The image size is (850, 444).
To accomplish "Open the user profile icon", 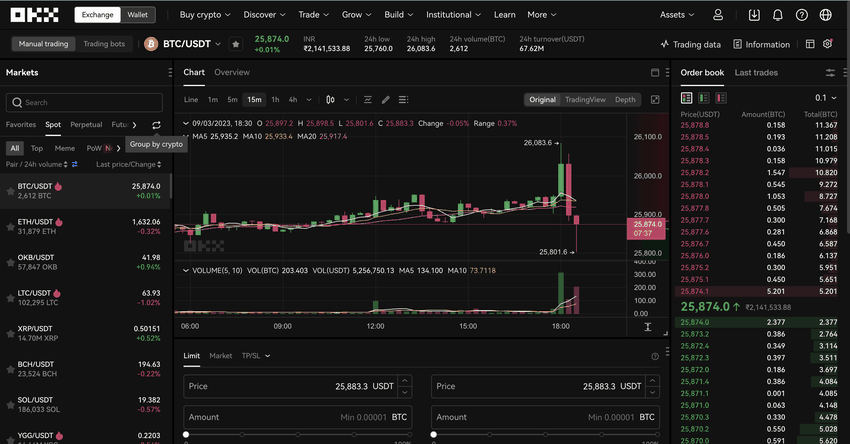I will tap(718, 15).
